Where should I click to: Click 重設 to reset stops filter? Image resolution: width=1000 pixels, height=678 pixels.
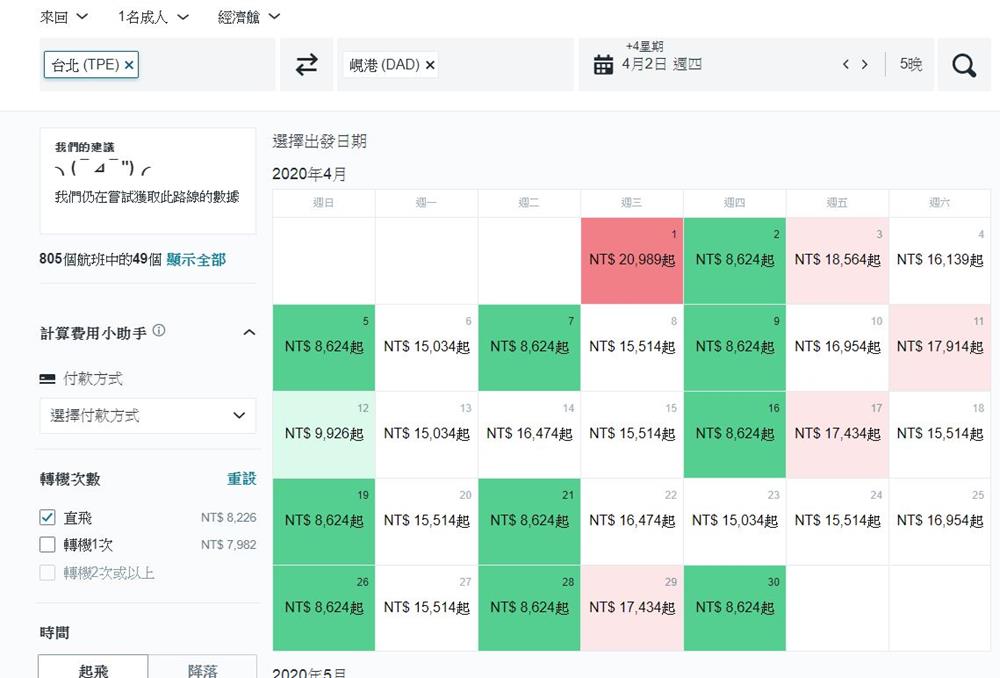pyautogui.click(x=241, y=479)
